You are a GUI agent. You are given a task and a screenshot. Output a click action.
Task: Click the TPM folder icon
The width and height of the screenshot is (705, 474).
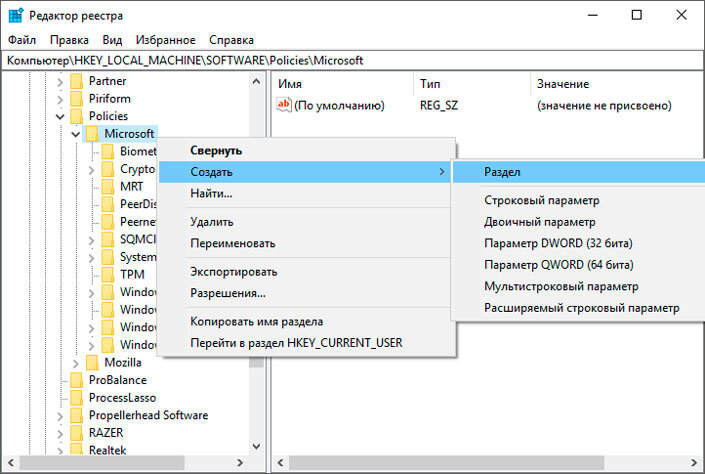point(108,274)
